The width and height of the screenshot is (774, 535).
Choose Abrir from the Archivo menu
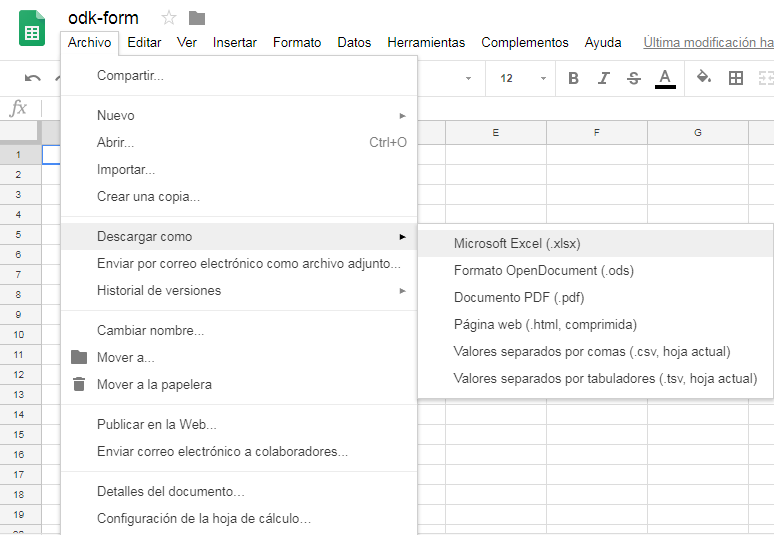[239, 143]
